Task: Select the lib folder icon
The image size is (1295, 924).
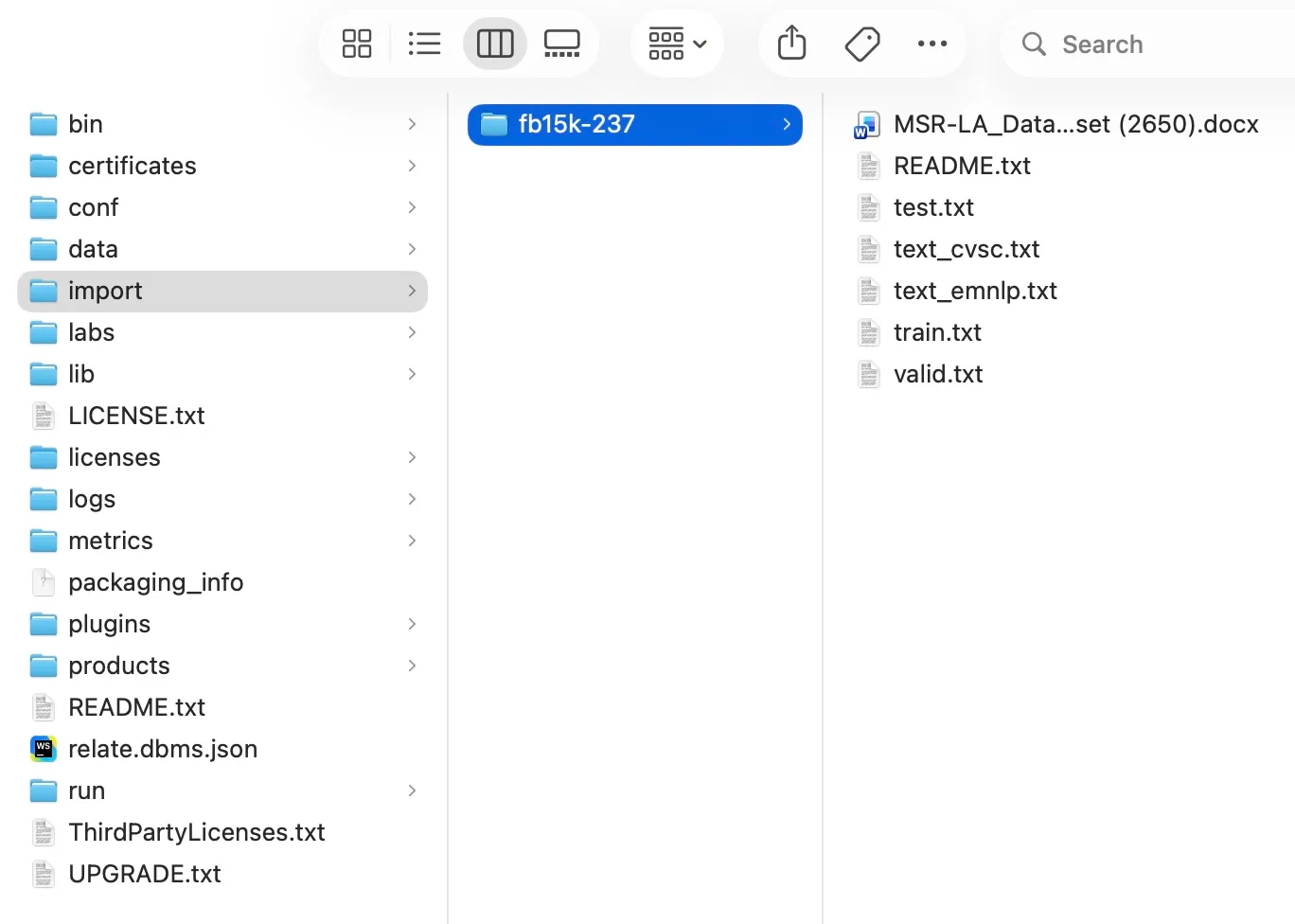Action: [44, 374]
